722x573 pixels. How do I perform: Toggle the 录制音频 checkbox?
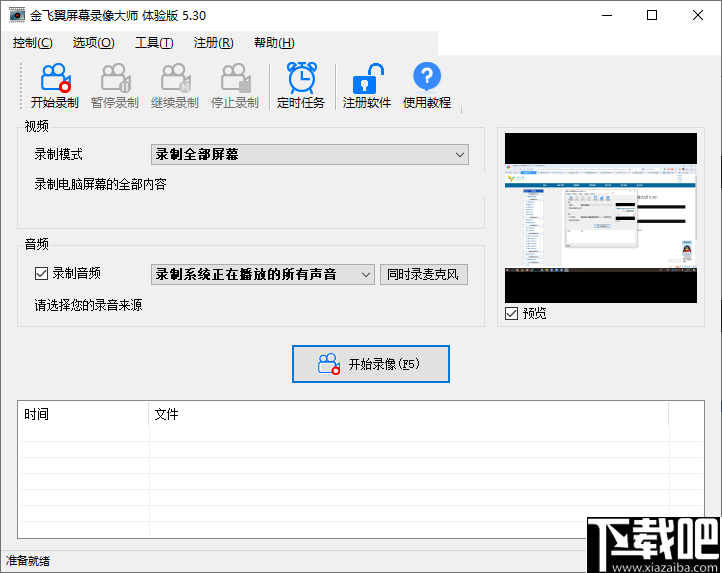click(41, 274)
